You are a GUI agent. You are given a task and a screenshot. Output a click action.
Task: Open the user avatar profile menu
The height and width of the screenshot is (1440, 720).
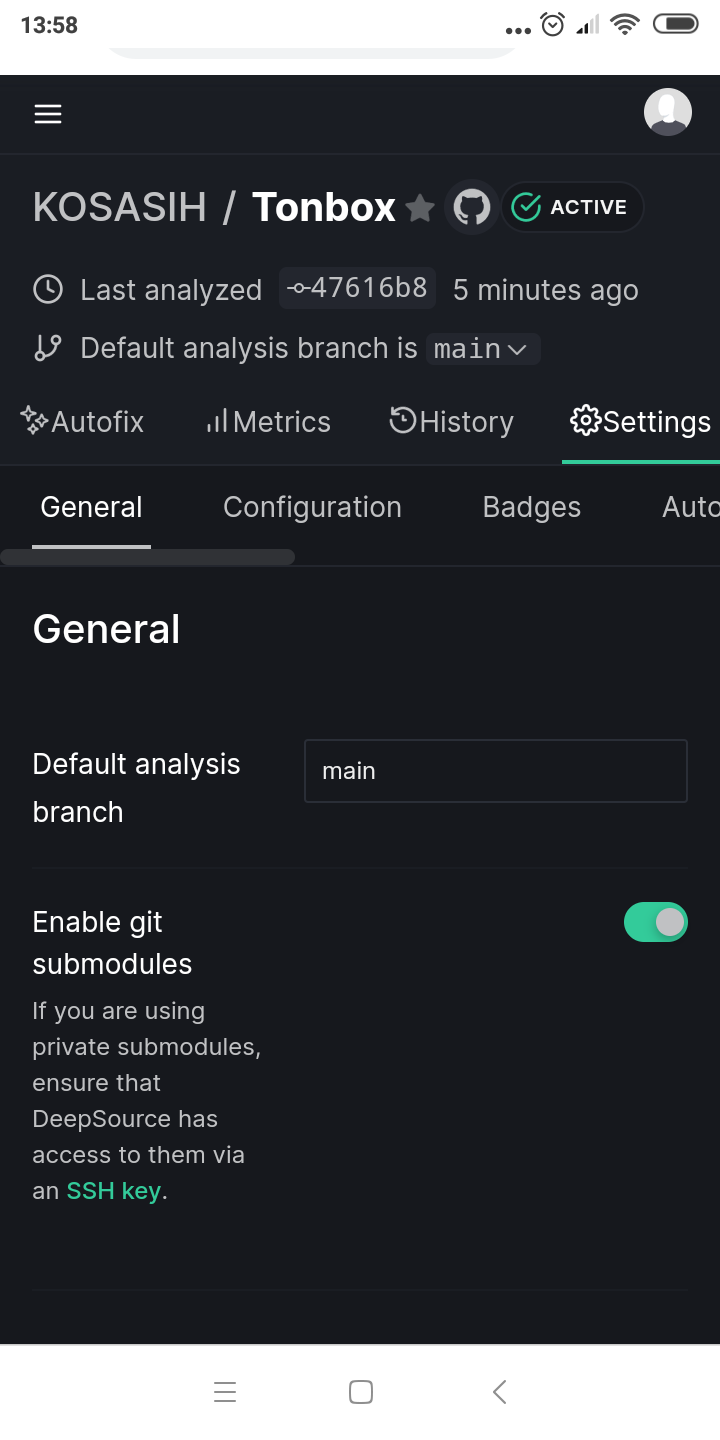668,112
